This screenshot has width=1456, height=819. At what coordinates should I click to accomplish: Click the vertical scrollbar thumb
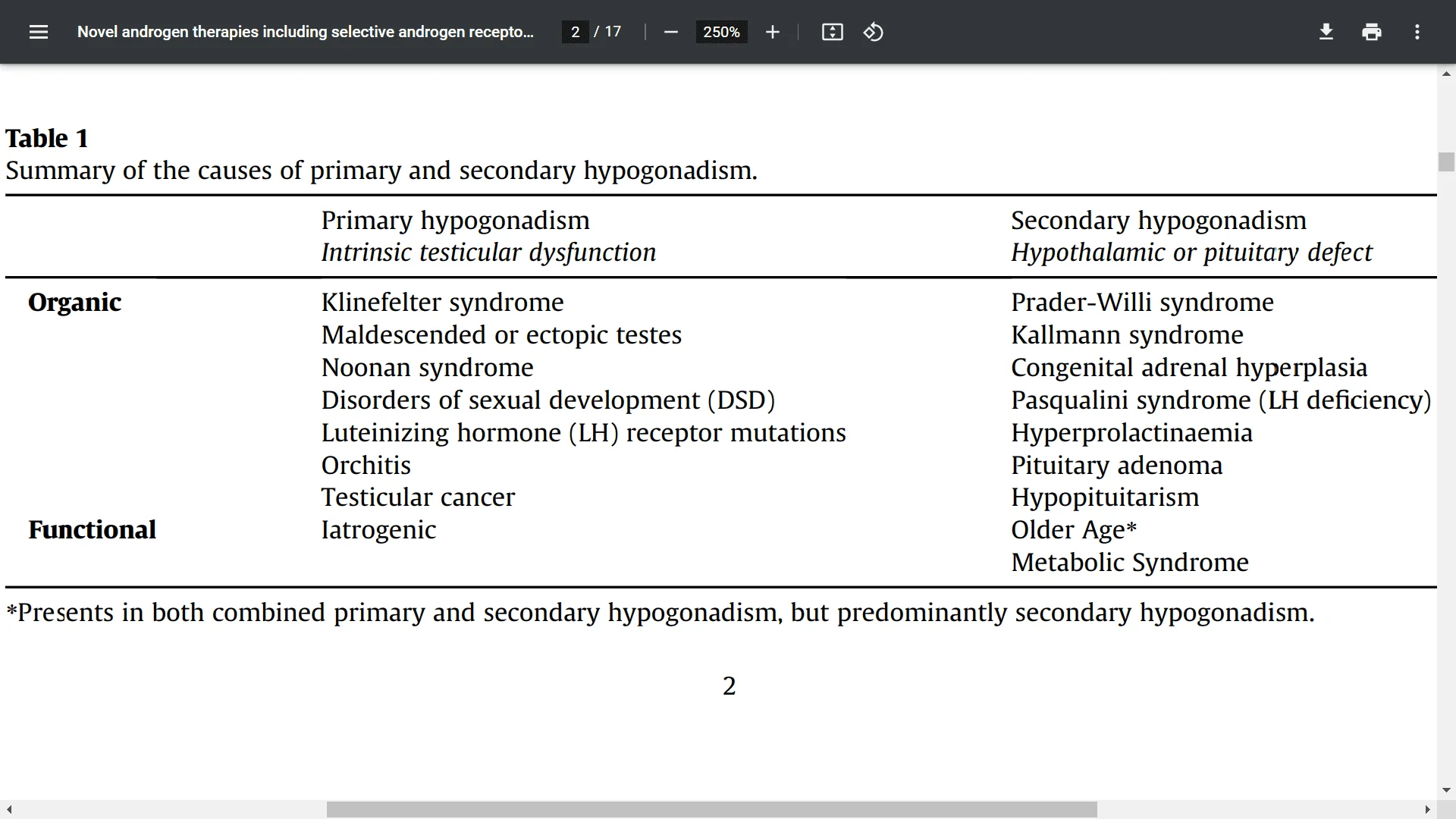(1446, 162)
